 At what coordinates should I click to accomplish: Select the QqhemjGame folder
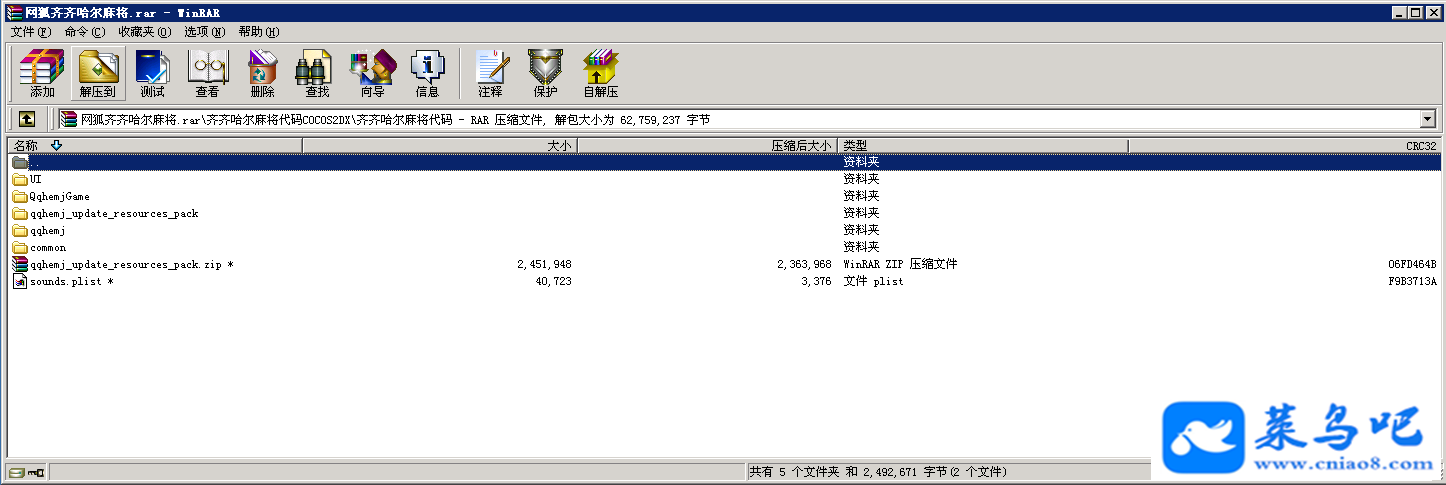coord(60,196)
